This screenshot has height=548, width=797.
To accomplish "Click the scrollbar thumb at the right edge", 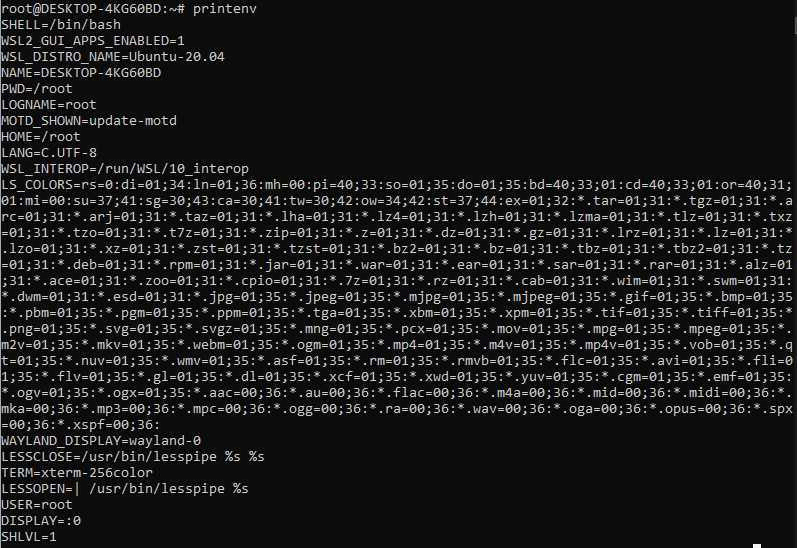I will [x=794, y=24].
